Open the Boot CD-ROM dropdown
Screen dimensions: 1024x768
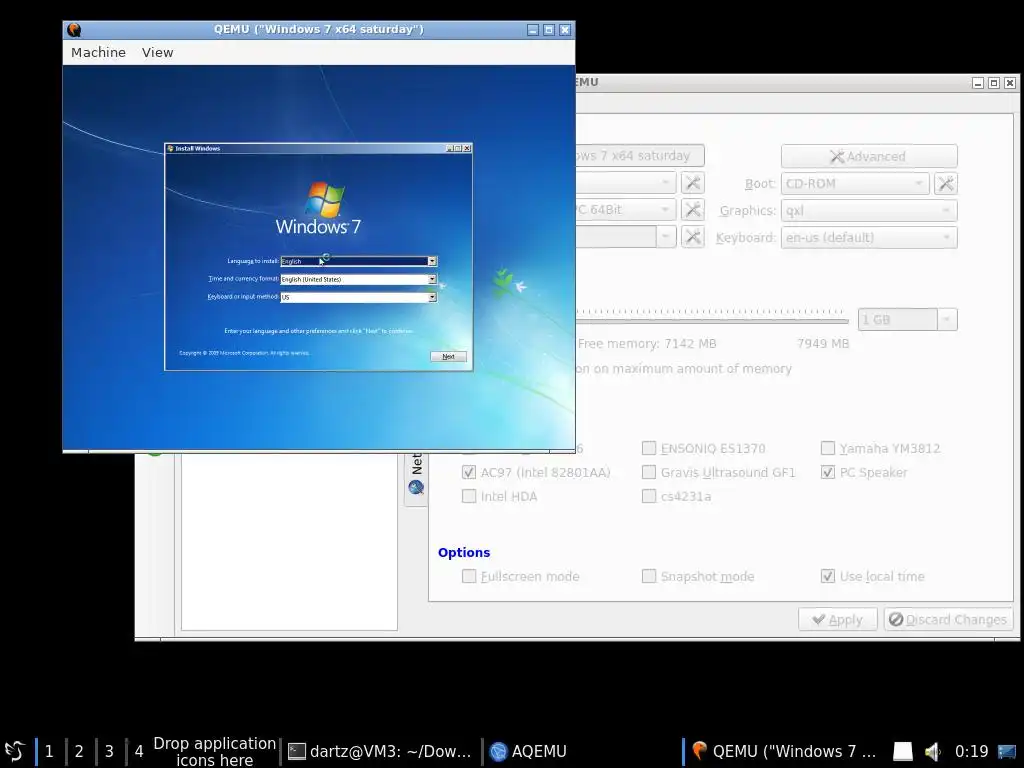pyautogui.click(x=854, y=184)
